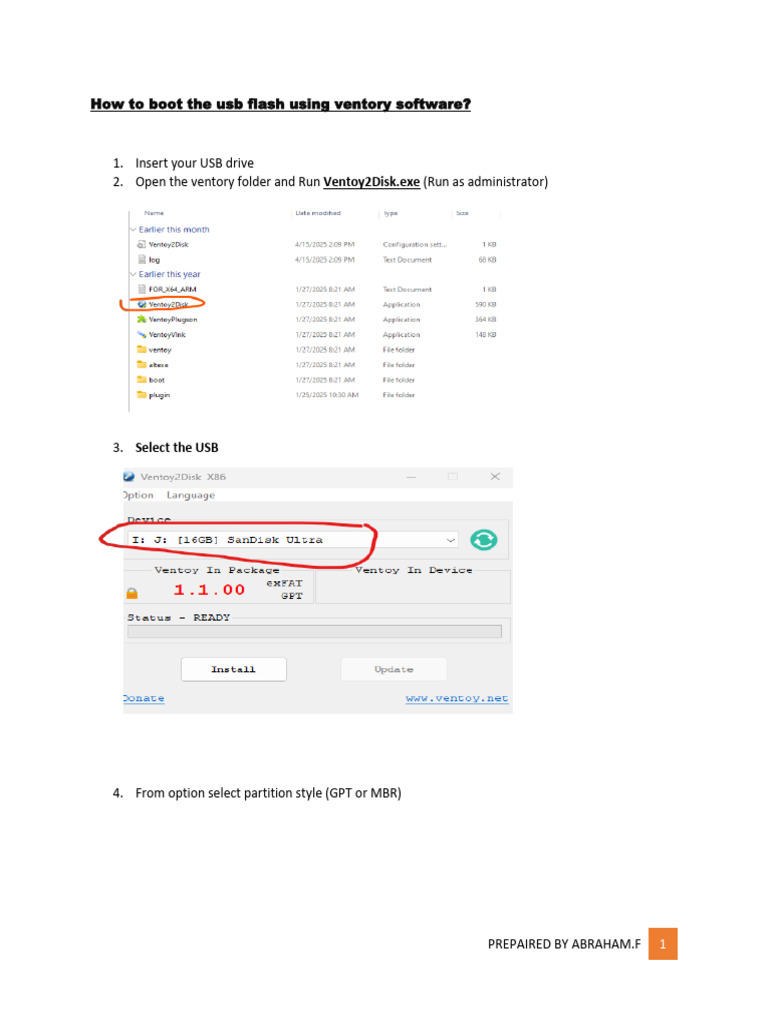Click the Select the USB step text

click(x=177, y=447)
